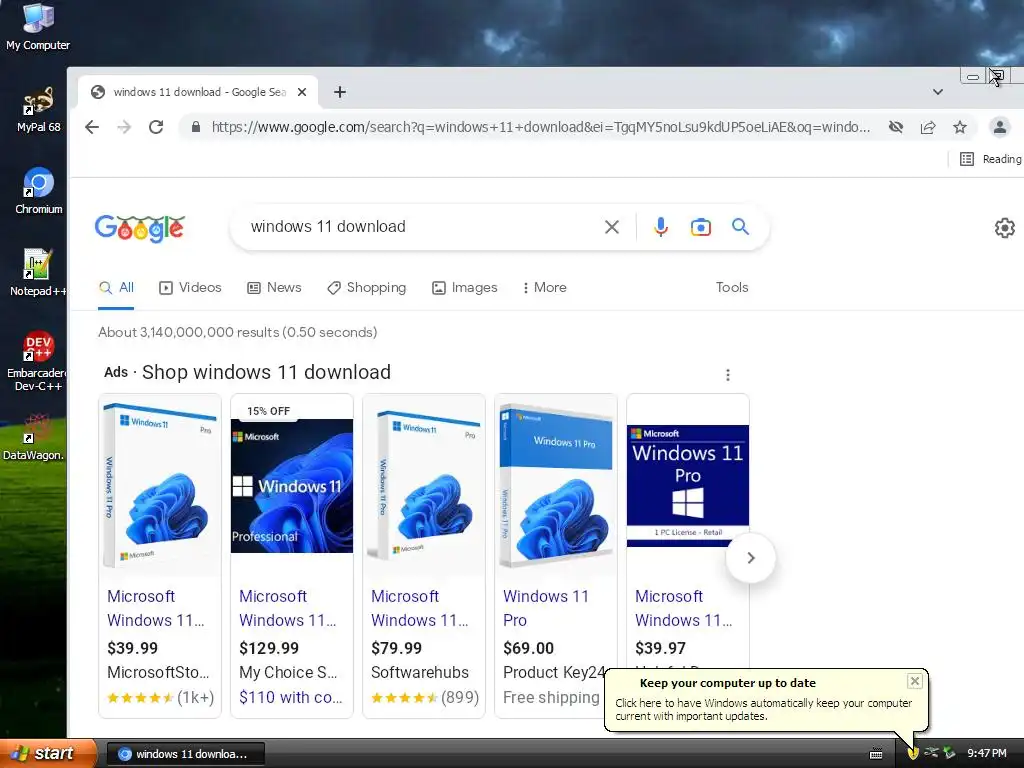1024x768 pixels.
Task: Select the windows 11 download browser tab
Action: [199, 92]
